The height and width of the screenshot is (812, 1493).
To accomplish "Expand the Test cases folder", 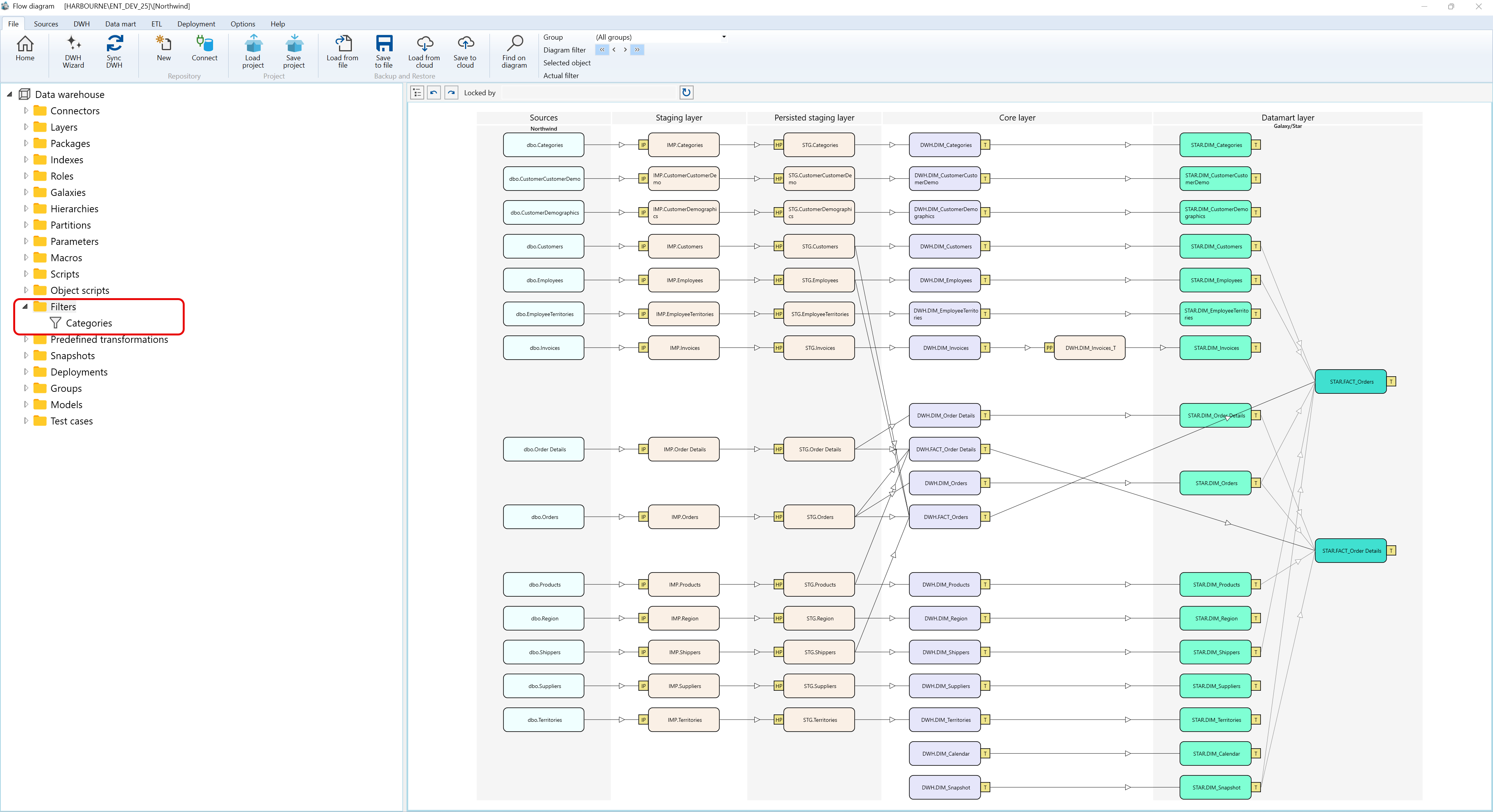I will click(x=26, y=421).
